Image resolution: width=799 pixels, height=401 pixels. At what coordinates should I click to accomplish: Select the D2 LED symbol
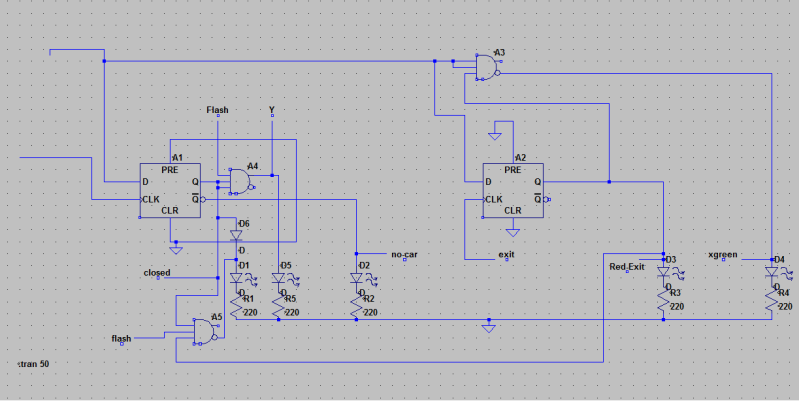pyautogui.click(x=356, y=278)
